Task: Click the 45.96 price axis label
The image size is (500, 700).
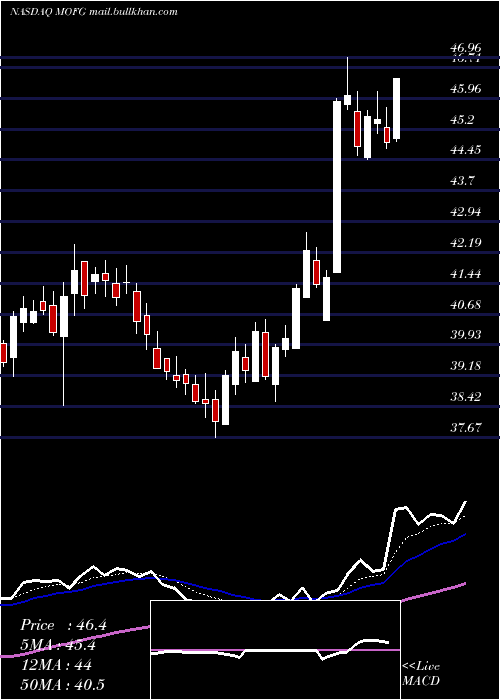Action: click(466, 89)
